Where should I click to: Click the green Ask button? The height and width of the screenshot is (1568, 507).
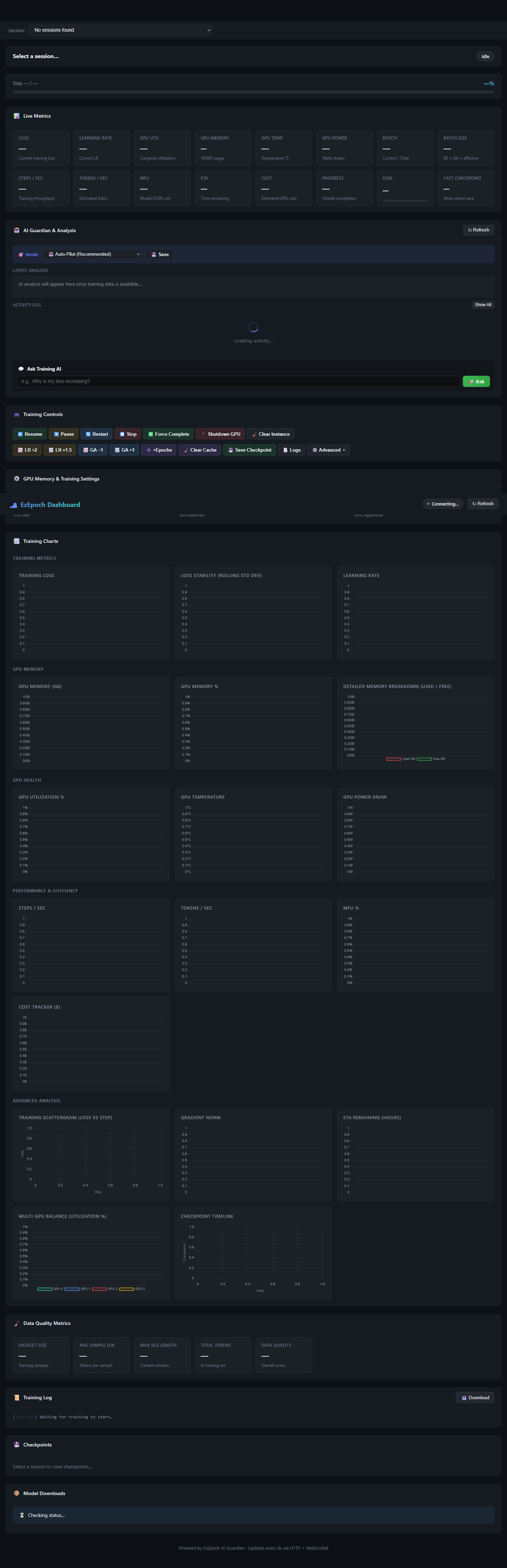(x=476, y=381)
